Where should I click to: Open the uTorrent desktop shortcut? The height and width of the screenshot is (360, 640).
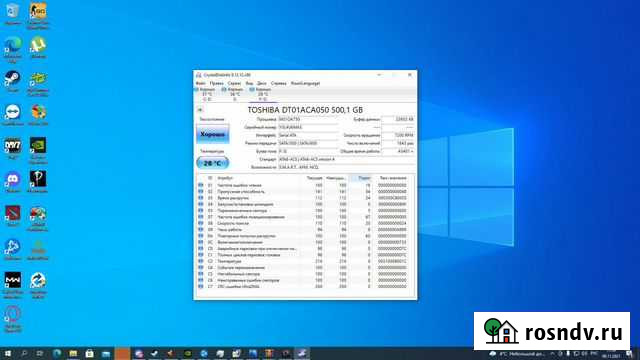38,47
